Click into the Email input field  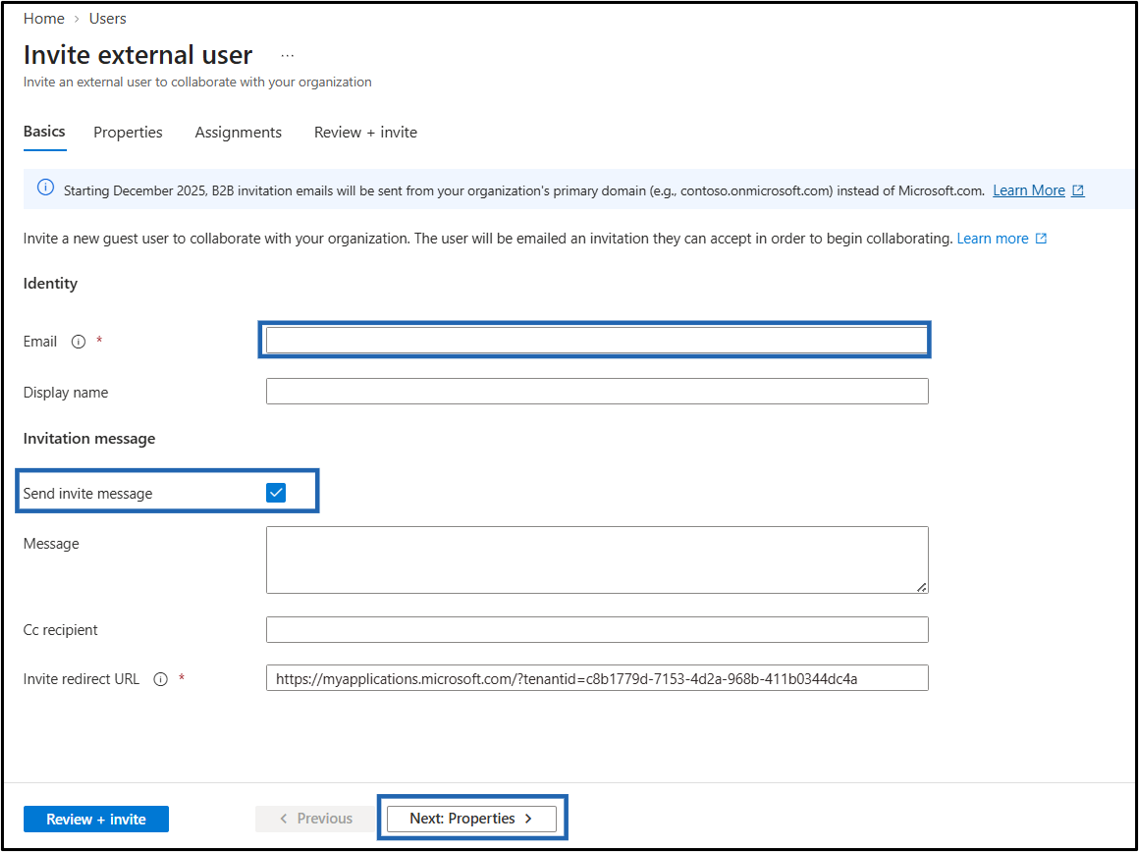tap(596, 340)
